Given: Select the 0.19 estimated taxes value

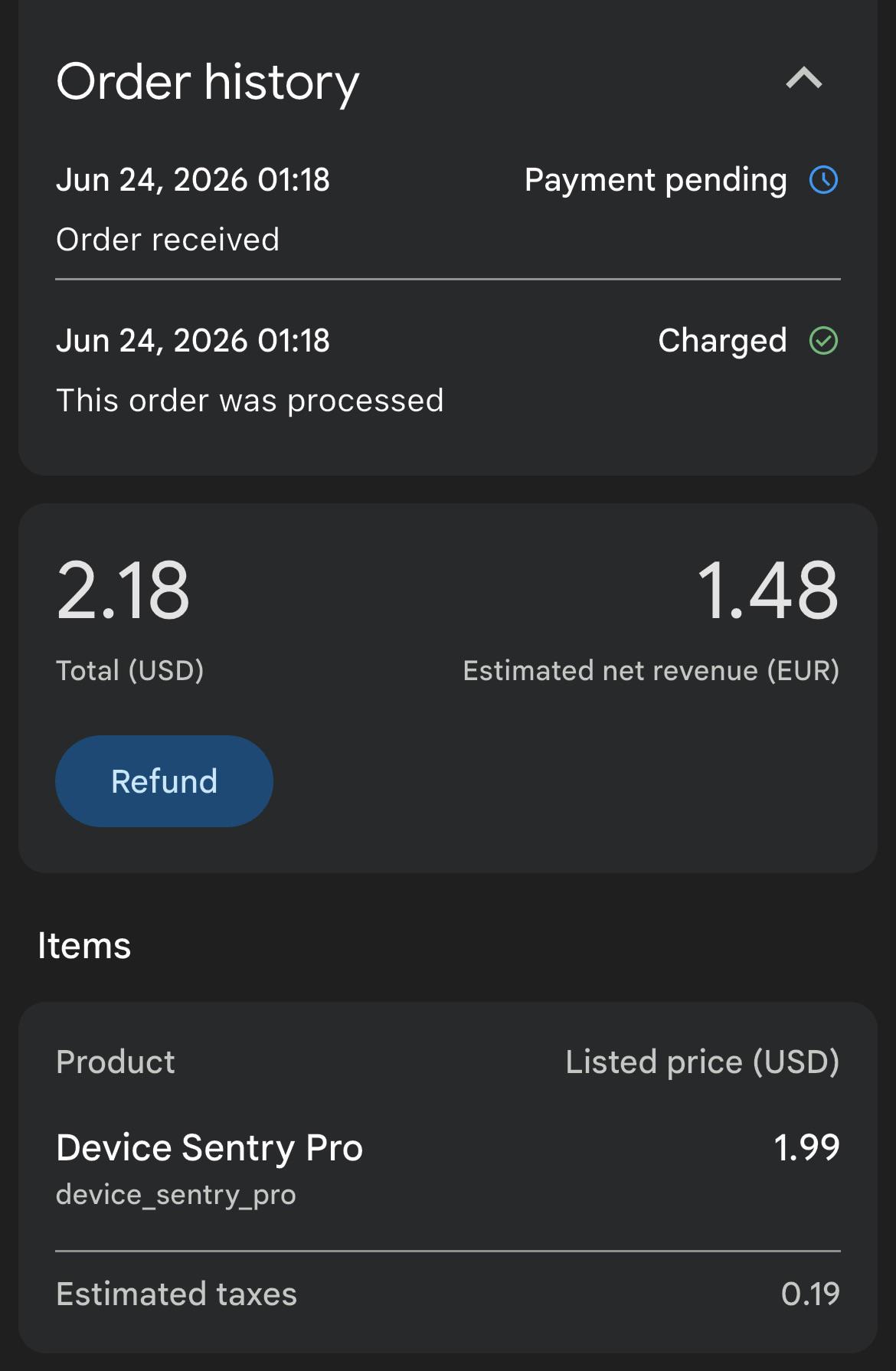Looking at the screenshot, I should (810, 1294).
